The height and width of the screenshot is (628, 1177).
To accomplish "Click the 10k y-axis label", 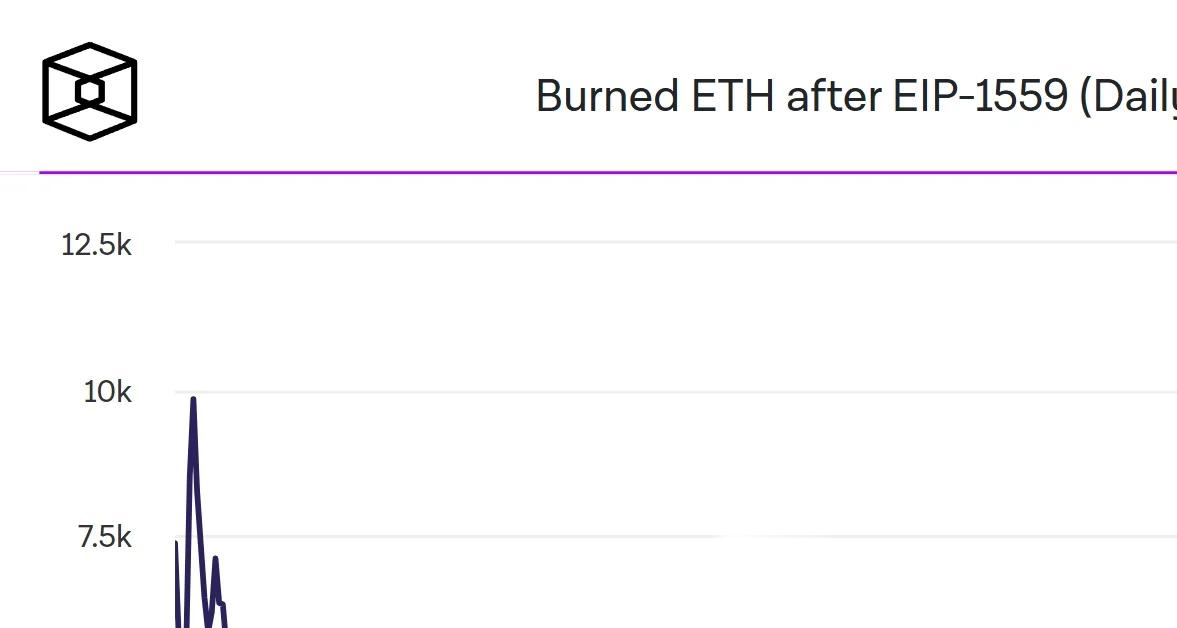I will point(107,392).
